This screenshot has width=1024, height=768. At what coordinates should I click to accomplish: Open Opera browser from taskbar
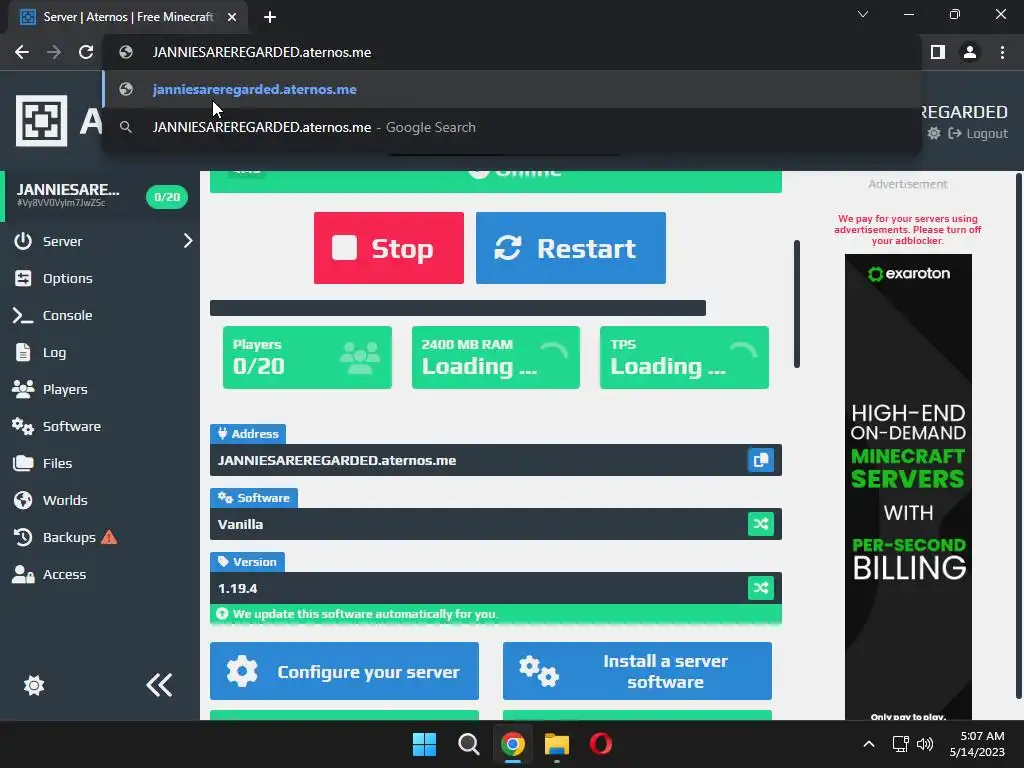(x=600, y=744)
